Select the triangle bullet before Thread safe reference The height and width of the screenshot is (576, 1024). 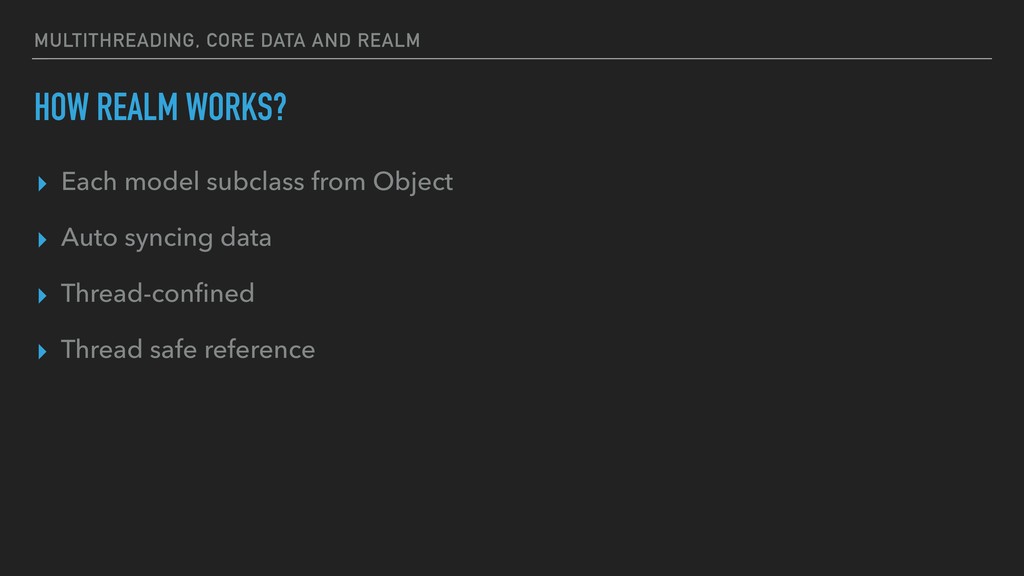[x=42, y=352]
